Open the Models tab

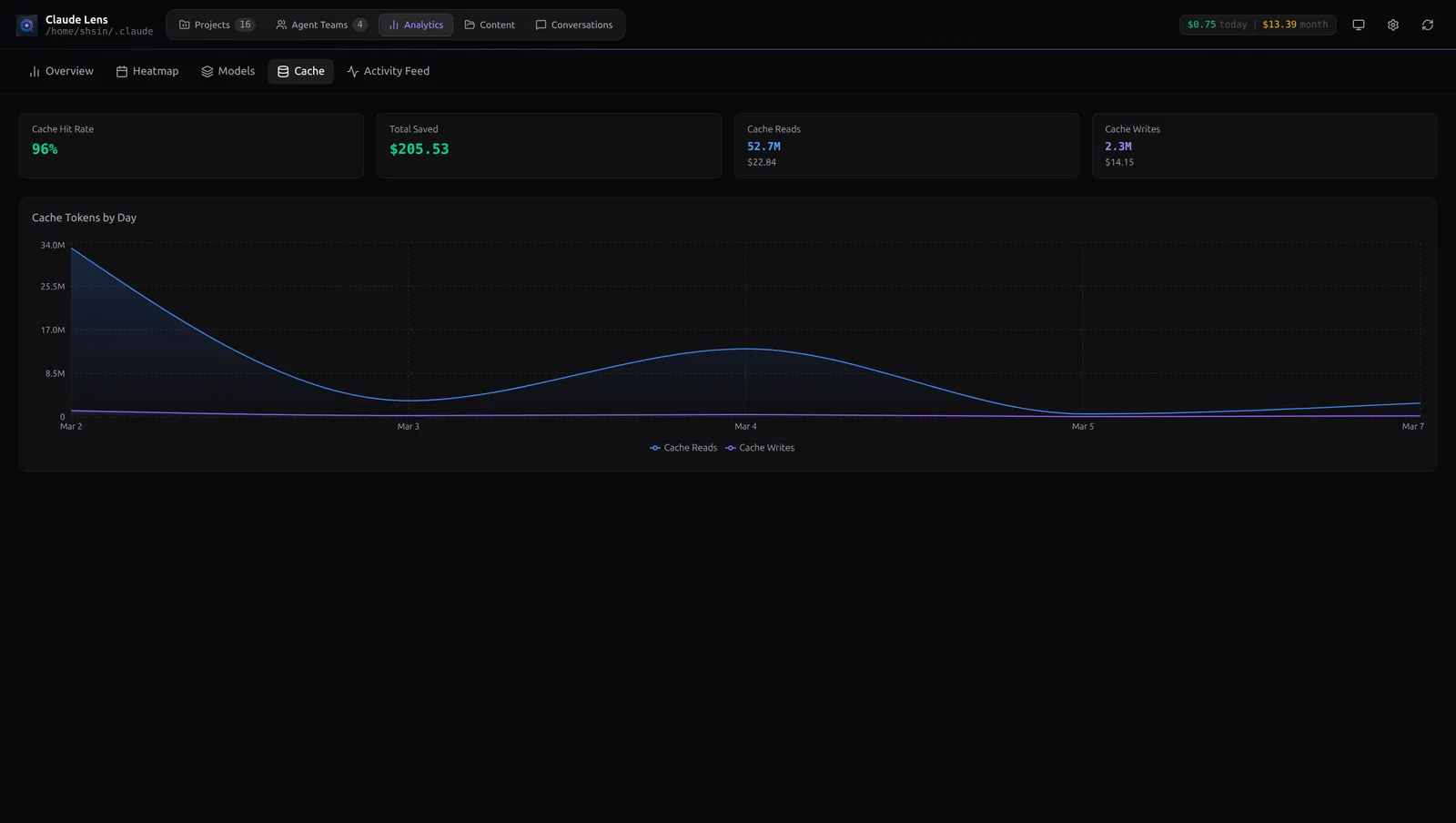(x=227, y=70)
